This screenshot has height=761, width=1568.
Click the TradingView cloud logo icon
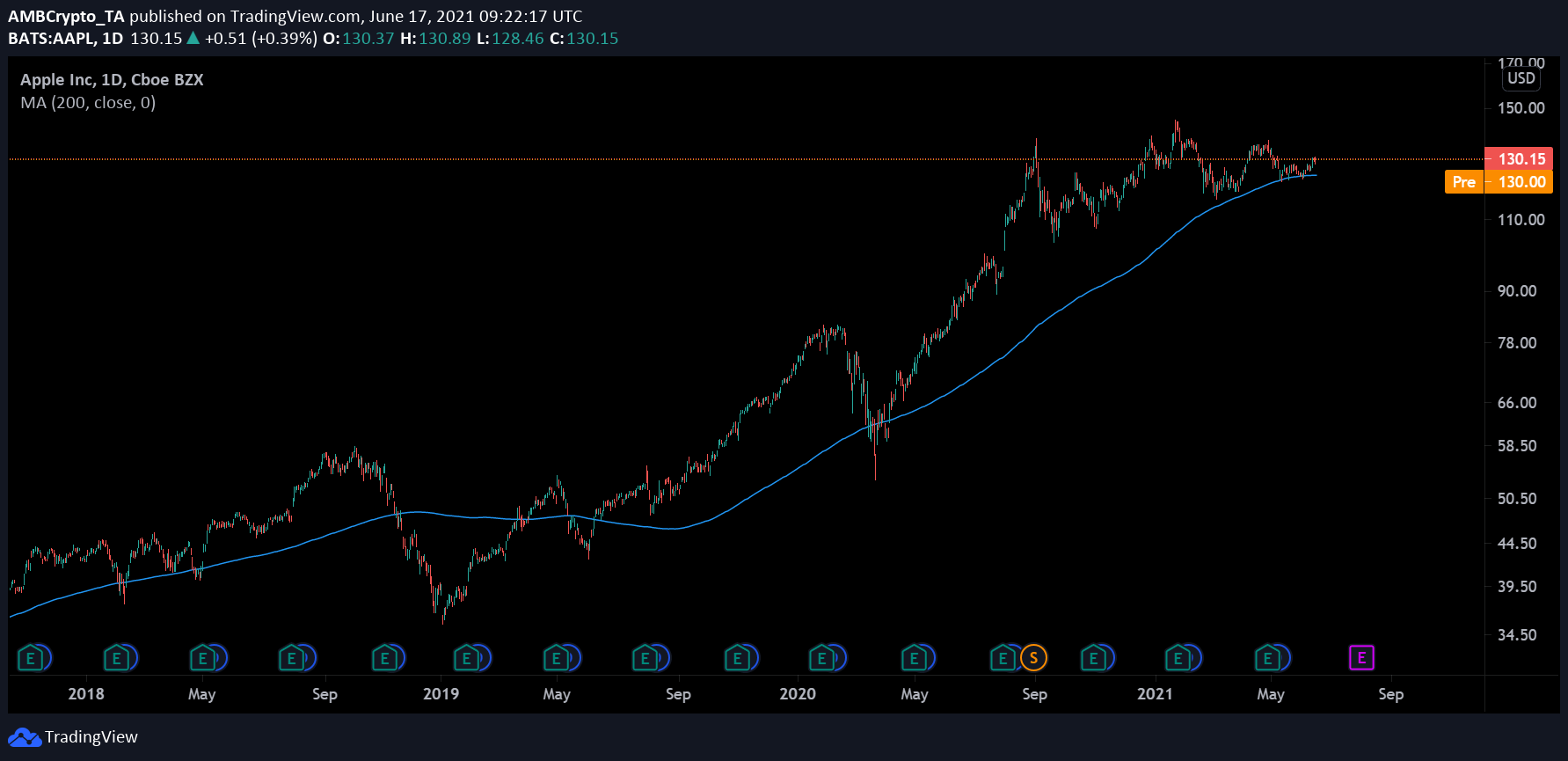(x=24, y=737)
